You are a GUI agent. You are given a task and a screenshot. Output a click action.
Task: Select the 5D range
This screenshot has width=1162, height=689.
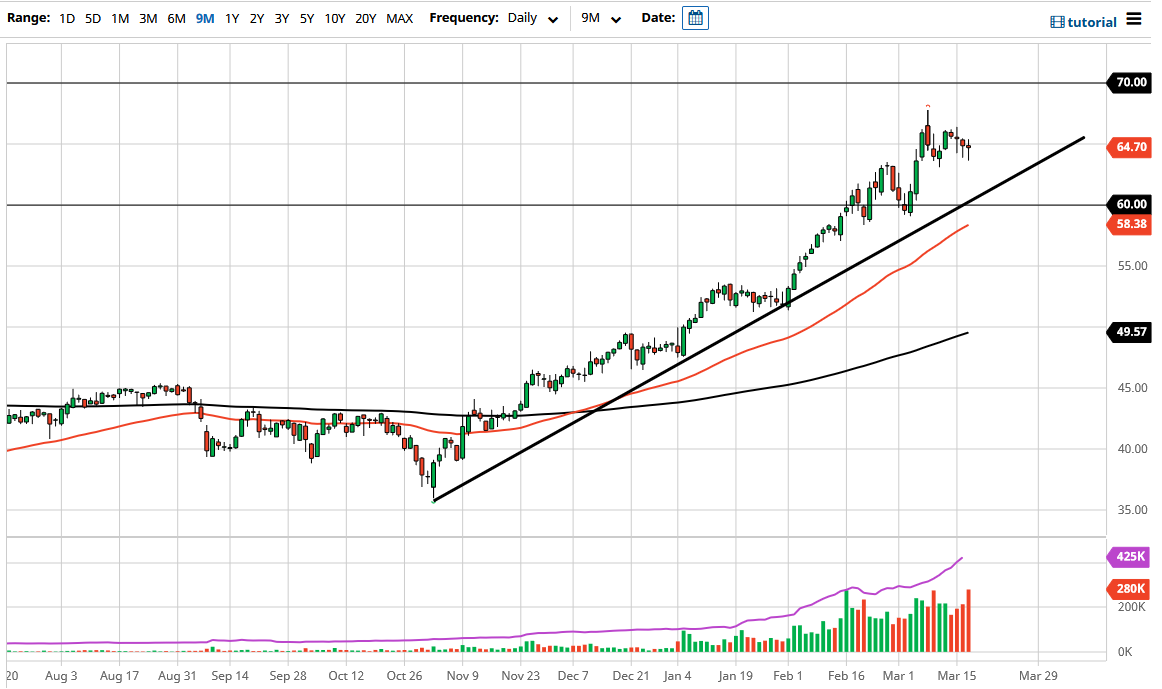[x=93, y=17]
